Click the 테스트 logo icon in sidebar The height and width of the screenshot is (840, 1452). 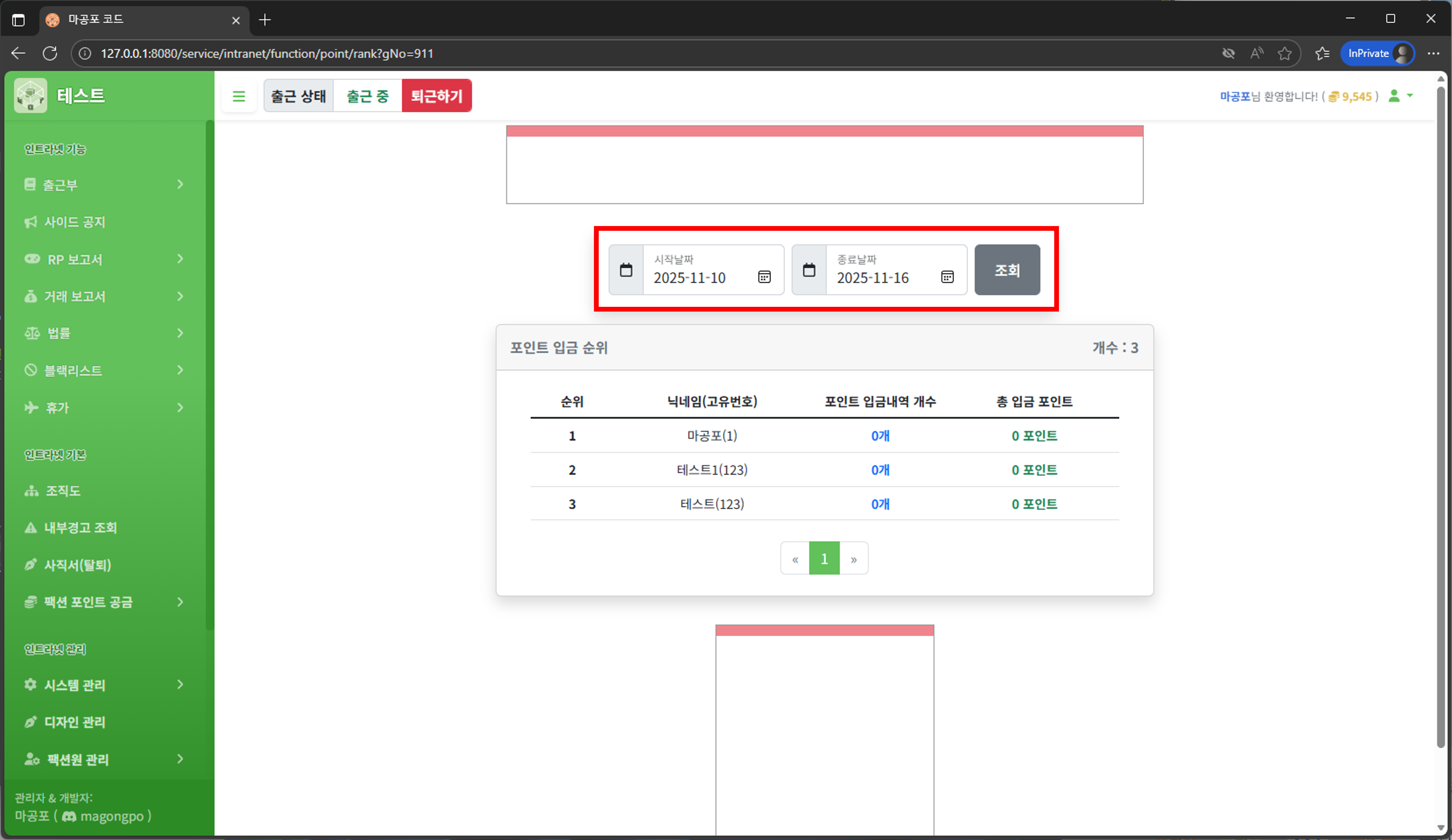[31, 96]
